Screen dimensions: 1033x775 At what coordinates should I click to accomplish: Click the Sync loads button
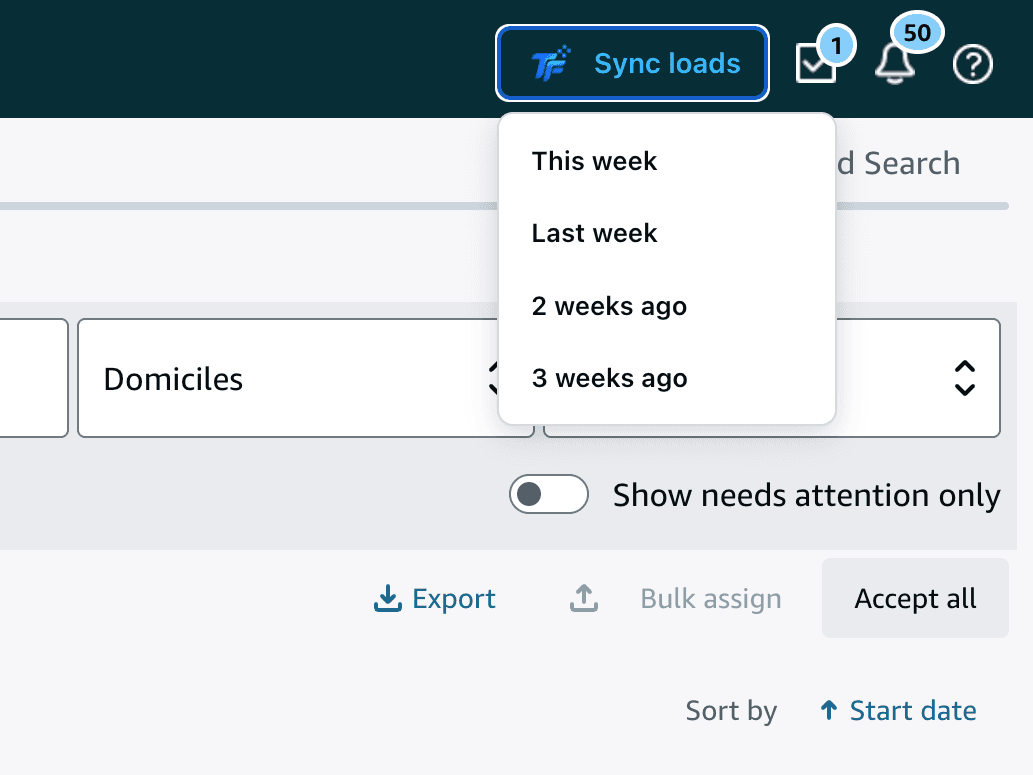coord(632,63)
